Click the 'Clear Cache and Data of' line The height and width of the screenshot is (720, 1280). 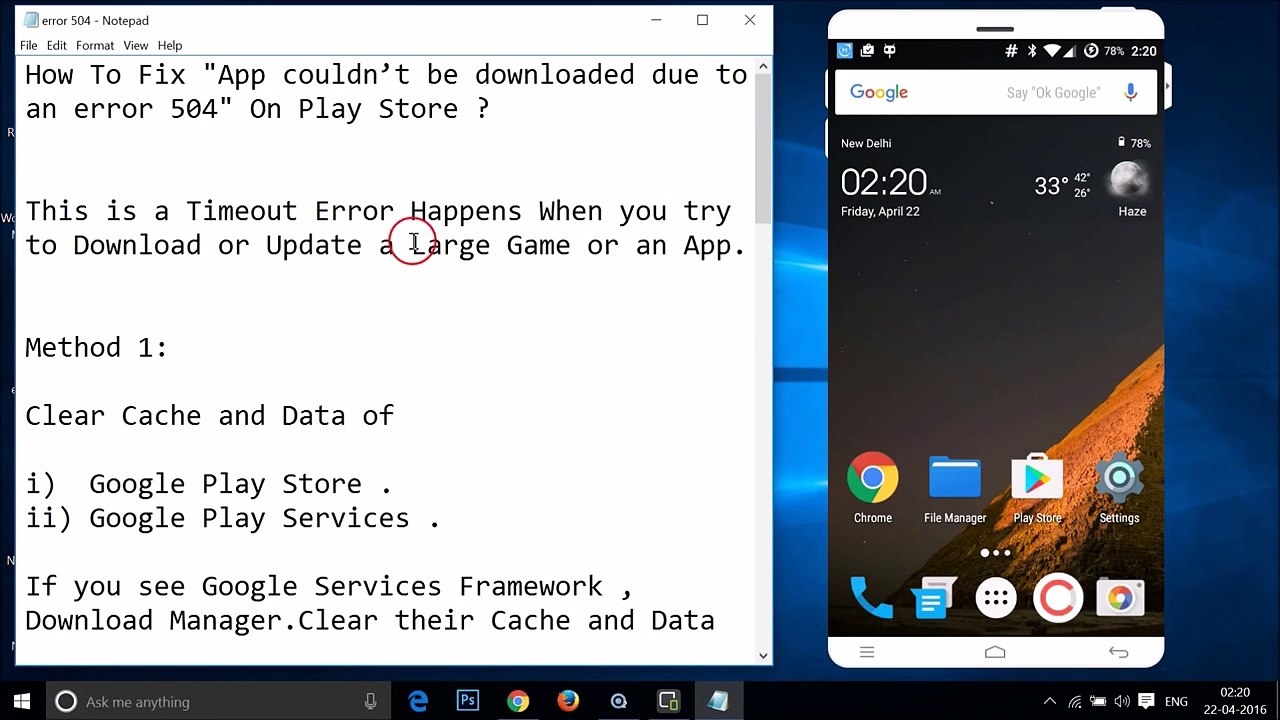(210, 415)
